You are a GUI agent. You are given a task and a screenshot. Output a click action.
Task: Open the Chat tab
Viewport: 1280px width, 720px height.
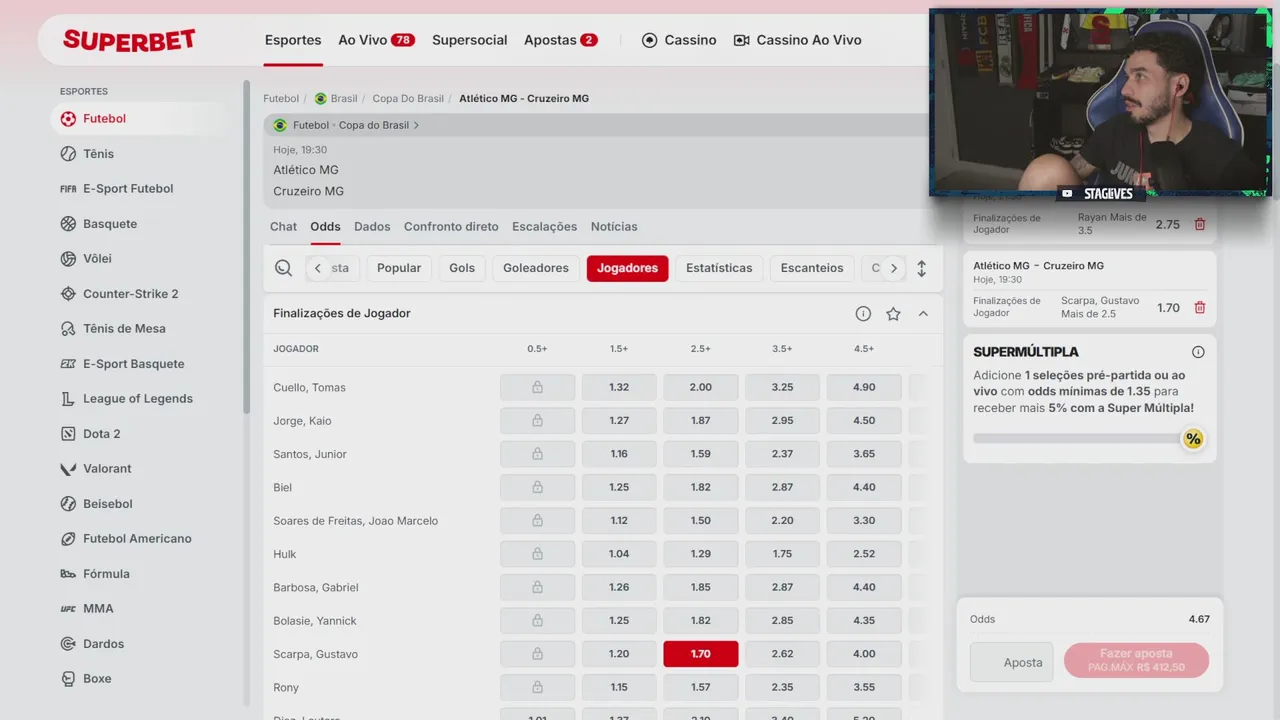click(283, 227)
